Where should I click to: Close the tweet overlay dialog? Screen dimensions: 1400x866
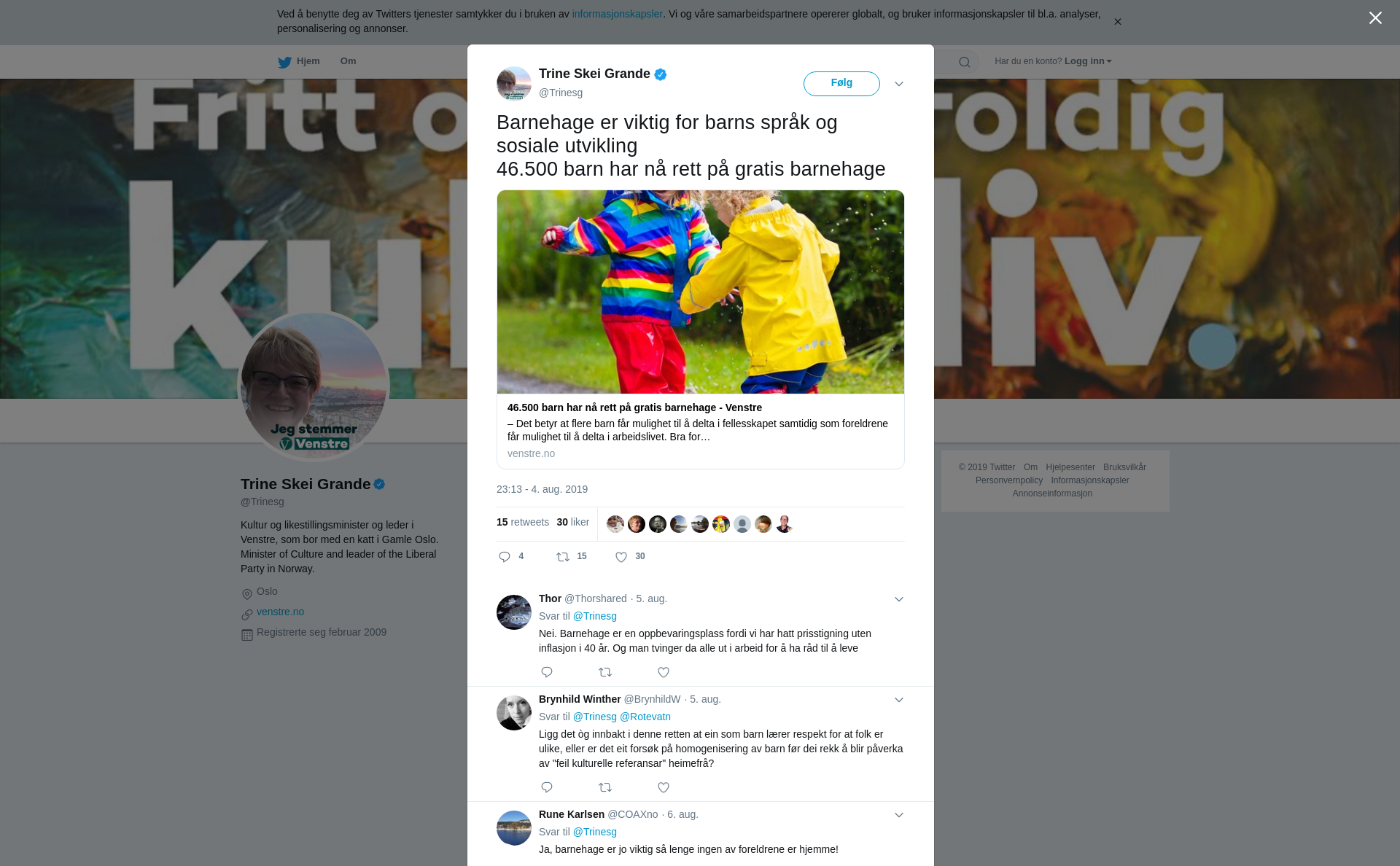1375,18
